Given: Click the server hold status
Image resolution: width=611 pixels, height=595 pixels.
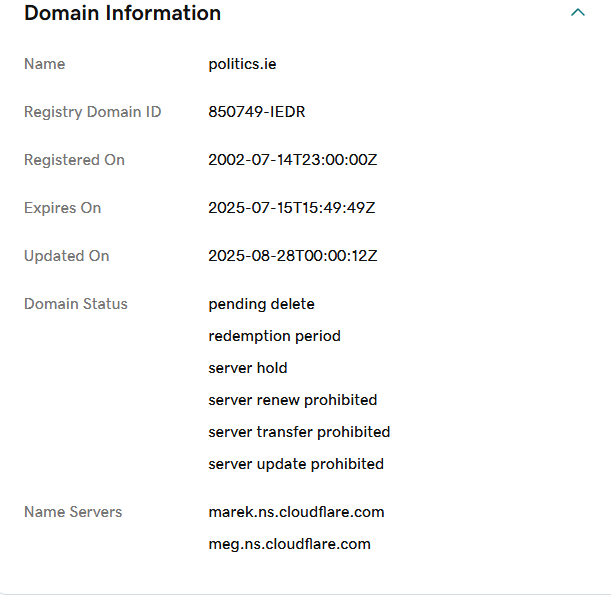Looking at the screenshot, I should pos(248,368).
